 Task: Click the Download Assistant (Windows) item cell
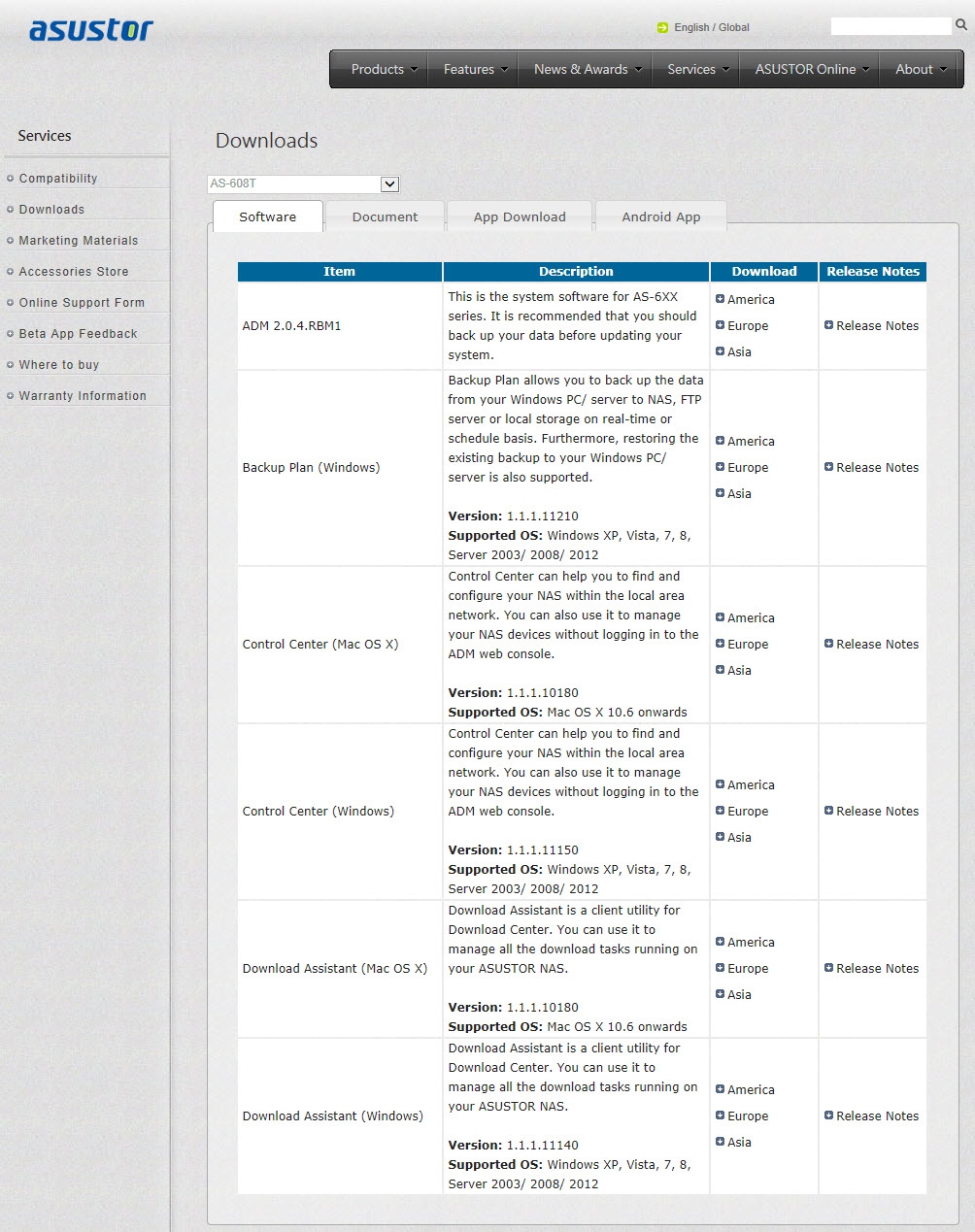[340, 1116]
